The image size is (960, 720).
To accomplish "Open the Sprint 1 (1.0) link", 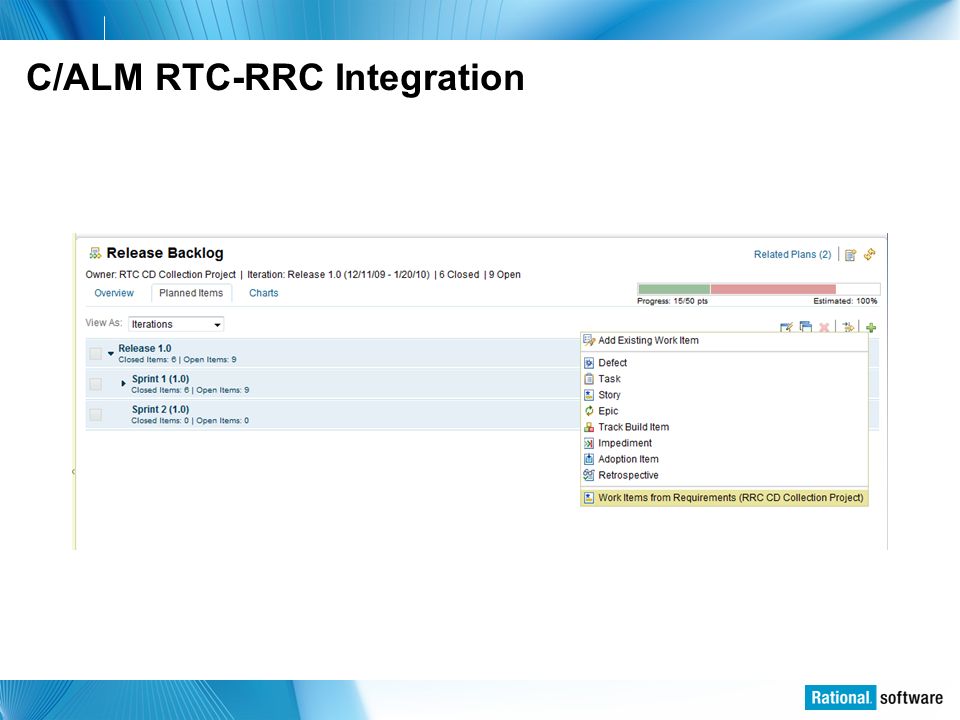I will (160, 379).
